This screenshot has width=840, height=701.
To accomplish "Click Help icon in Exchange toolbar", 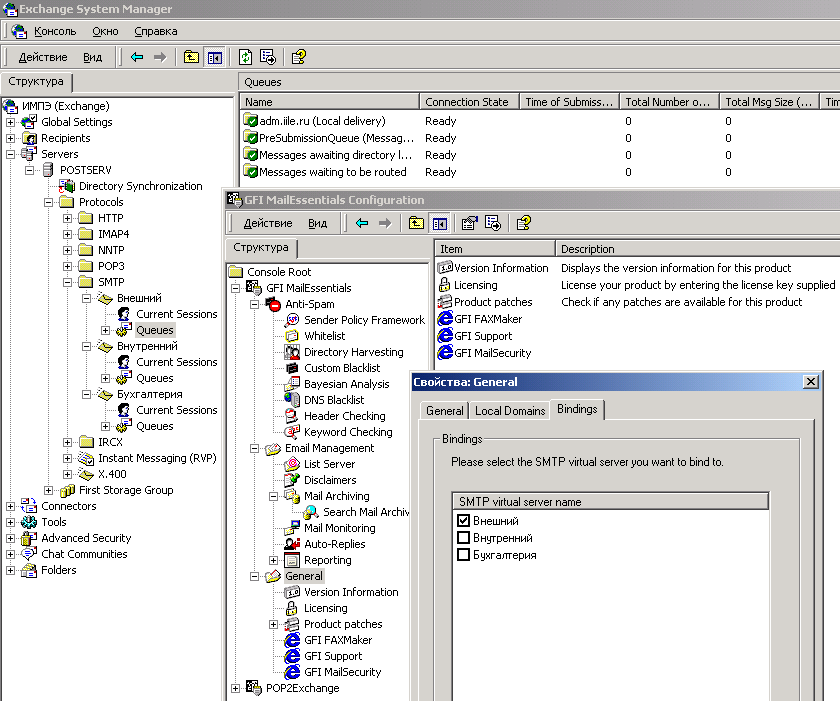I will [x=299, y=57].
